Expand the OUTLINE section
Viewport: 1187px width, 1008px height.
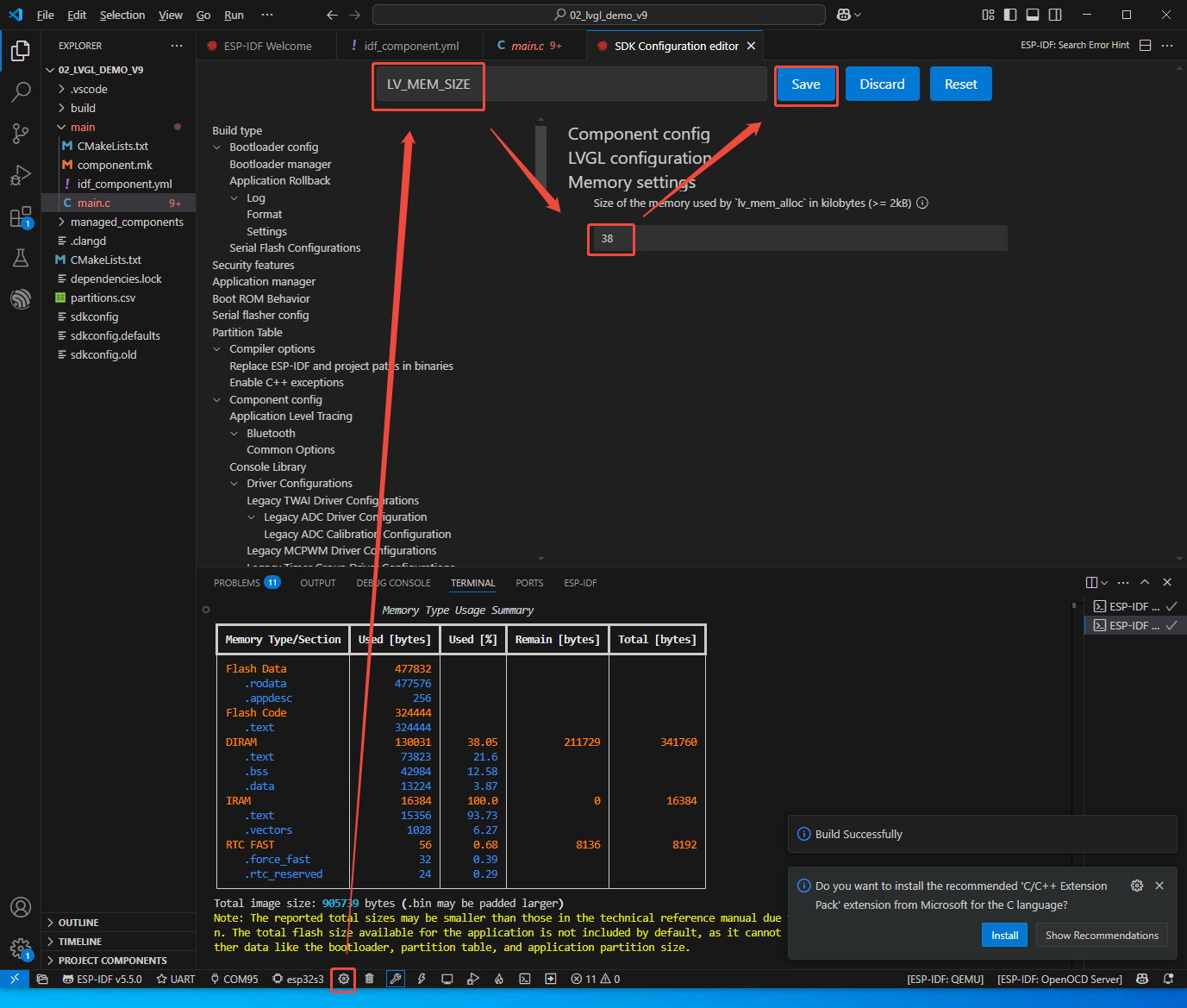(x=78, y=923)
